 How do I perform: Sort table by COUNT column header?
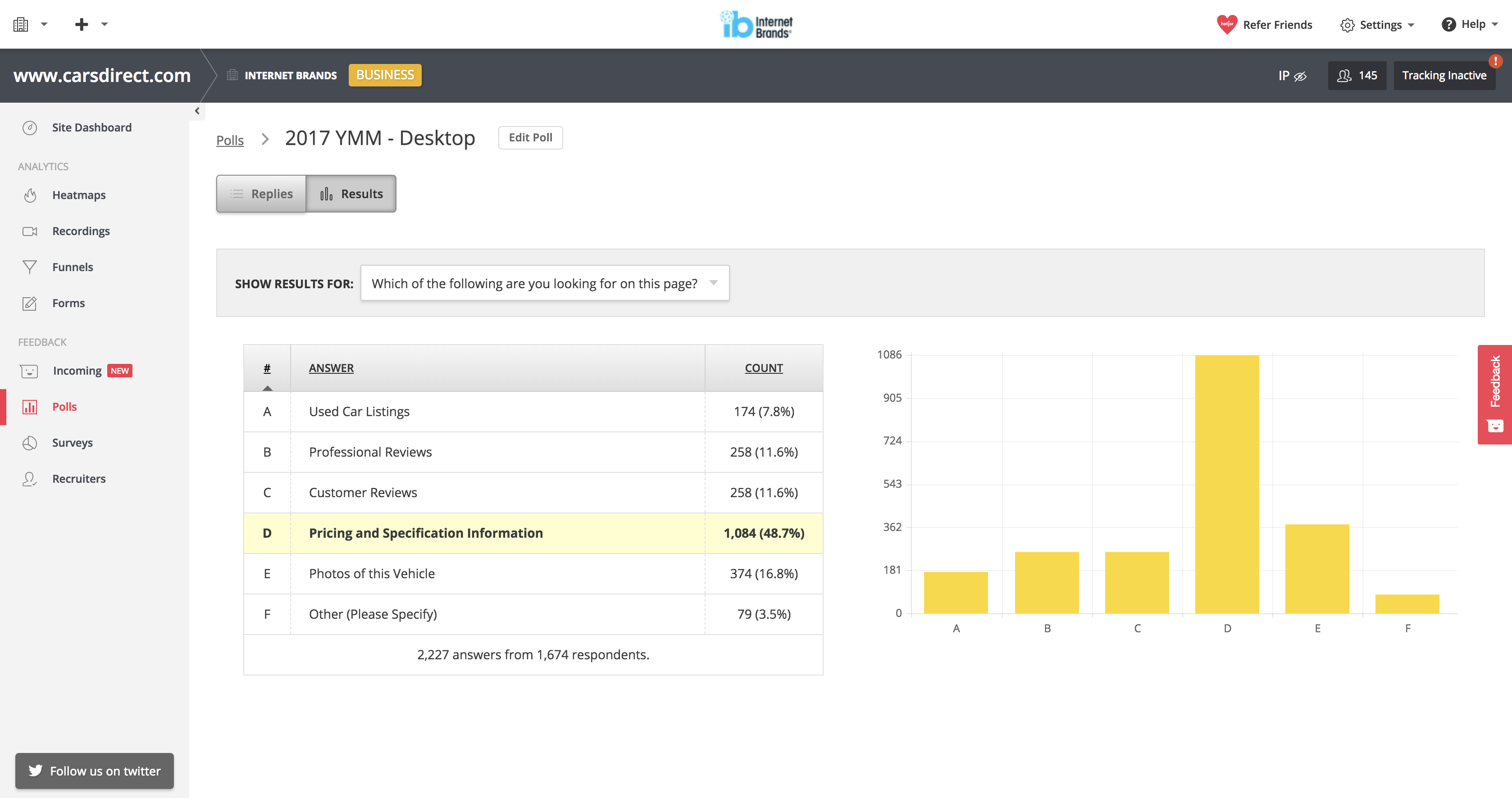tap(763, 368)
